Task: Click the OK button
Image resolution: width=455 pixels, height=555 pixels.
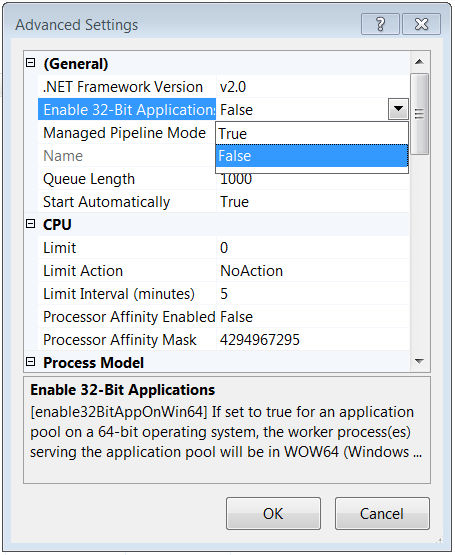Action: [x=273, y=514]
